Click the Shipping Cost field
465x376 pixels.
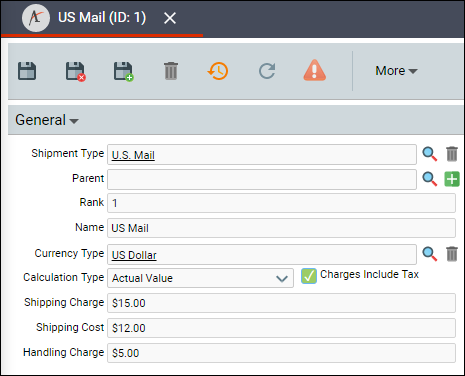(x=281, y=328)
